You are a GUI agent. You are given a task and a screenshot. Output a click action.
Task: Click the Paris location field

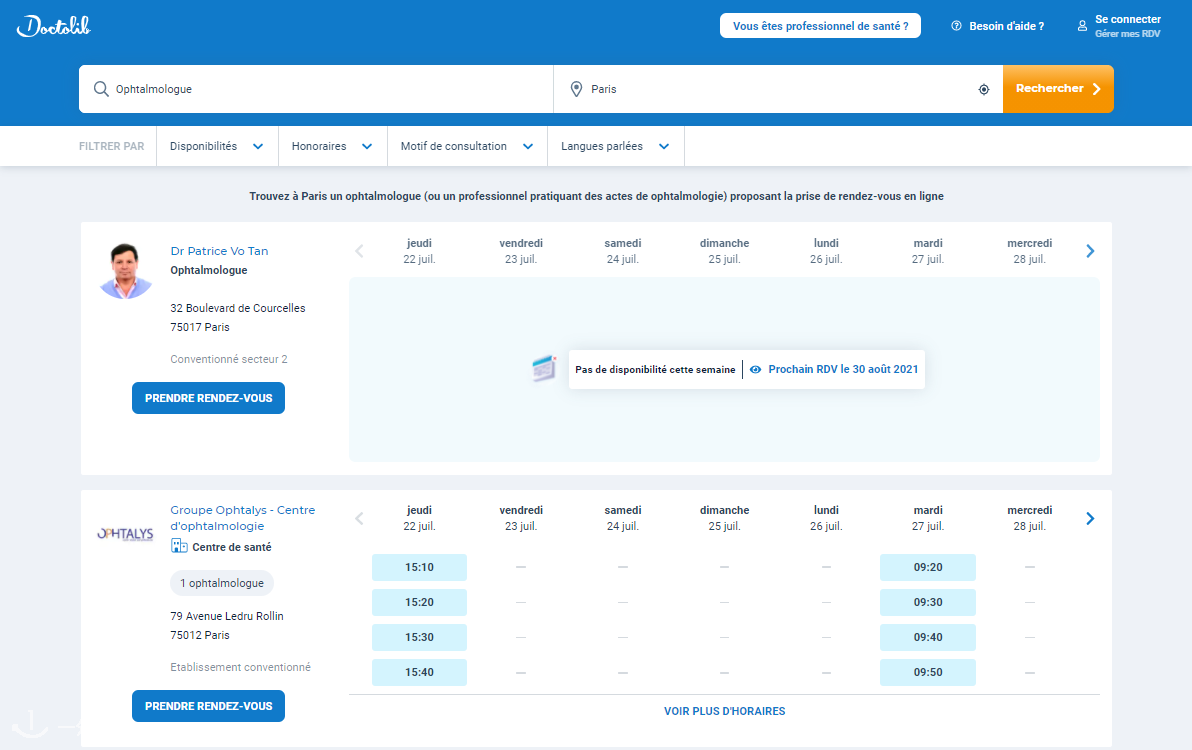778,89
